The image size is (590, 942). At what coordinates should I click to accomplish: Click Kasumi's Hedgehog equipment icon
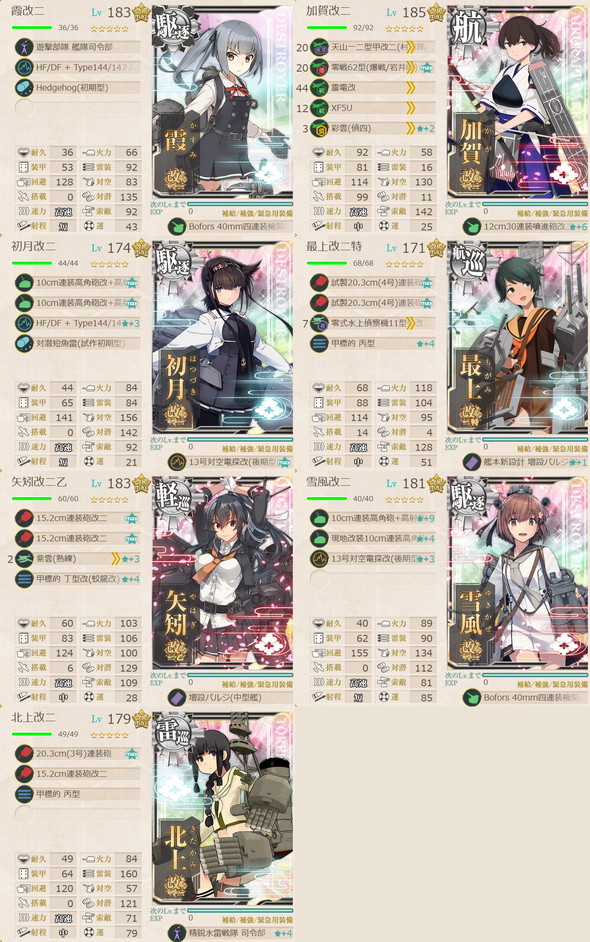[x=24, y=87]
